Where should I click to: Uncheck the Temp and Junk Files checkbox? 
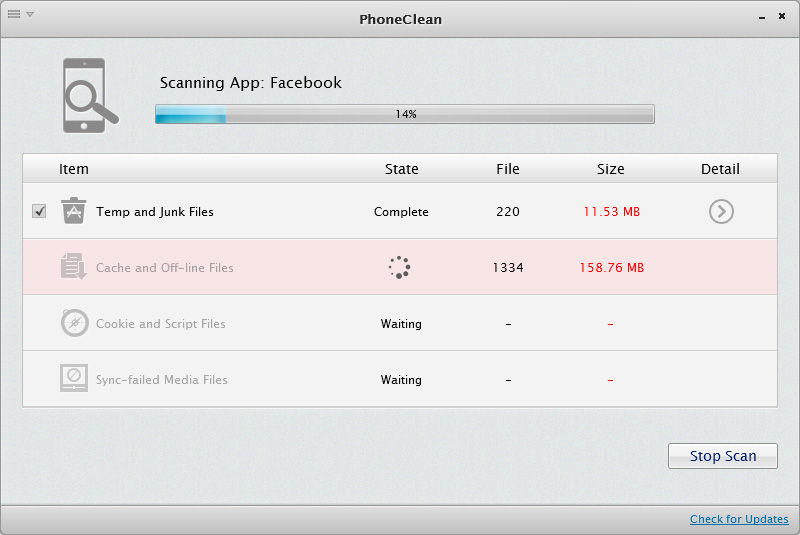(x=39, y=211)
